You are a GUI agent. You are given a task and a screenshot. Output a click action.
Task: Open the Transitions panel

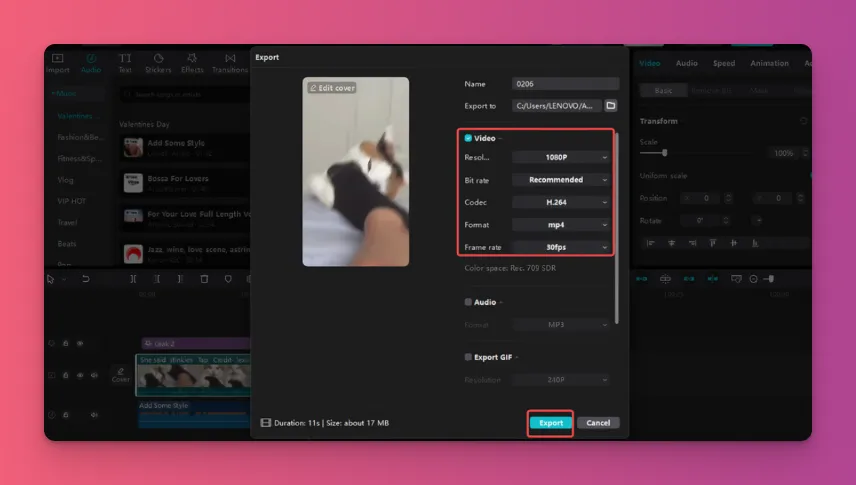click(230, 63)
